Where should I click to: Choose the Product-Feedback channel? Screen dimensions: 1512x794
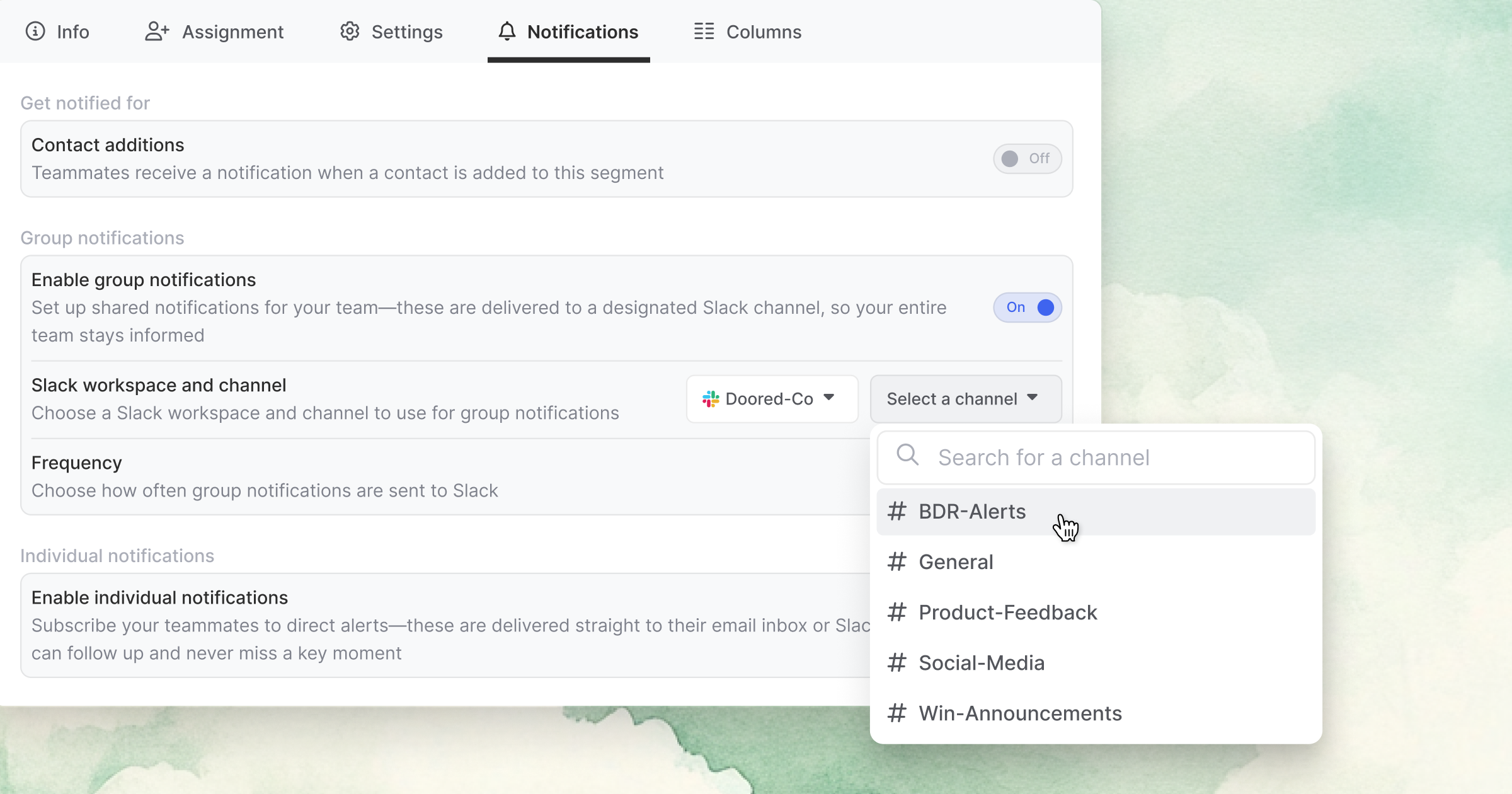(1007, 612)
